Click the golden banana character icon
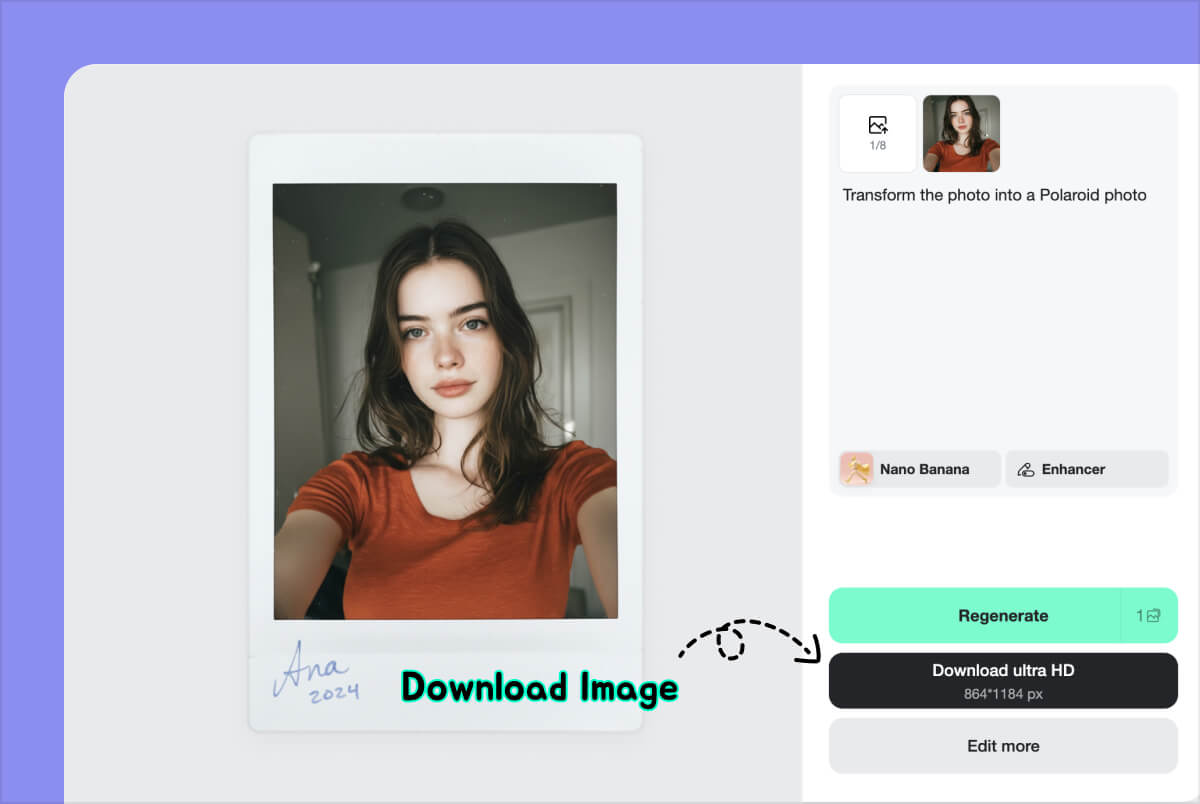Screen dimensions: 1200x804 coord(856,469)
